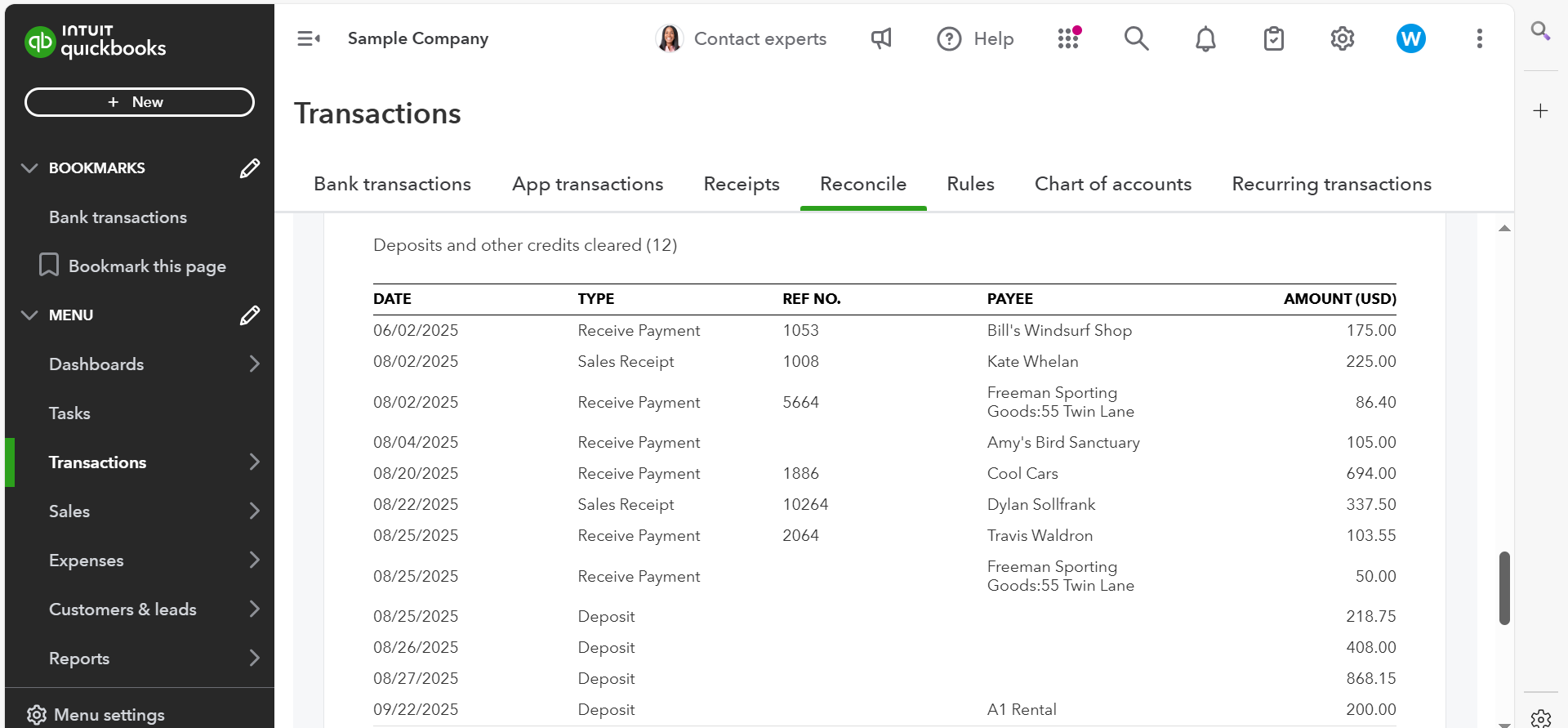Expand the Sales submenu
The width and height of the screenshot is (1568, 728).
pyautogui.click(x=254, y=511)
